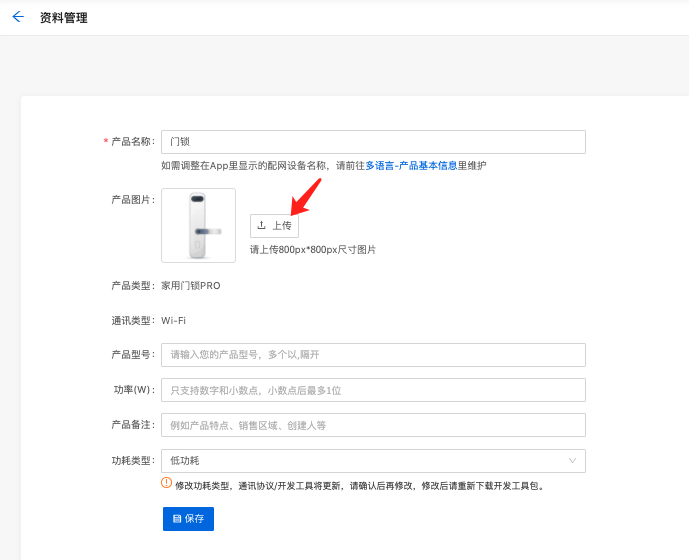Click the door lock product thumbnail
This screenshot has width=689, height=560.
pyautogui.click(x=198, y=226)
